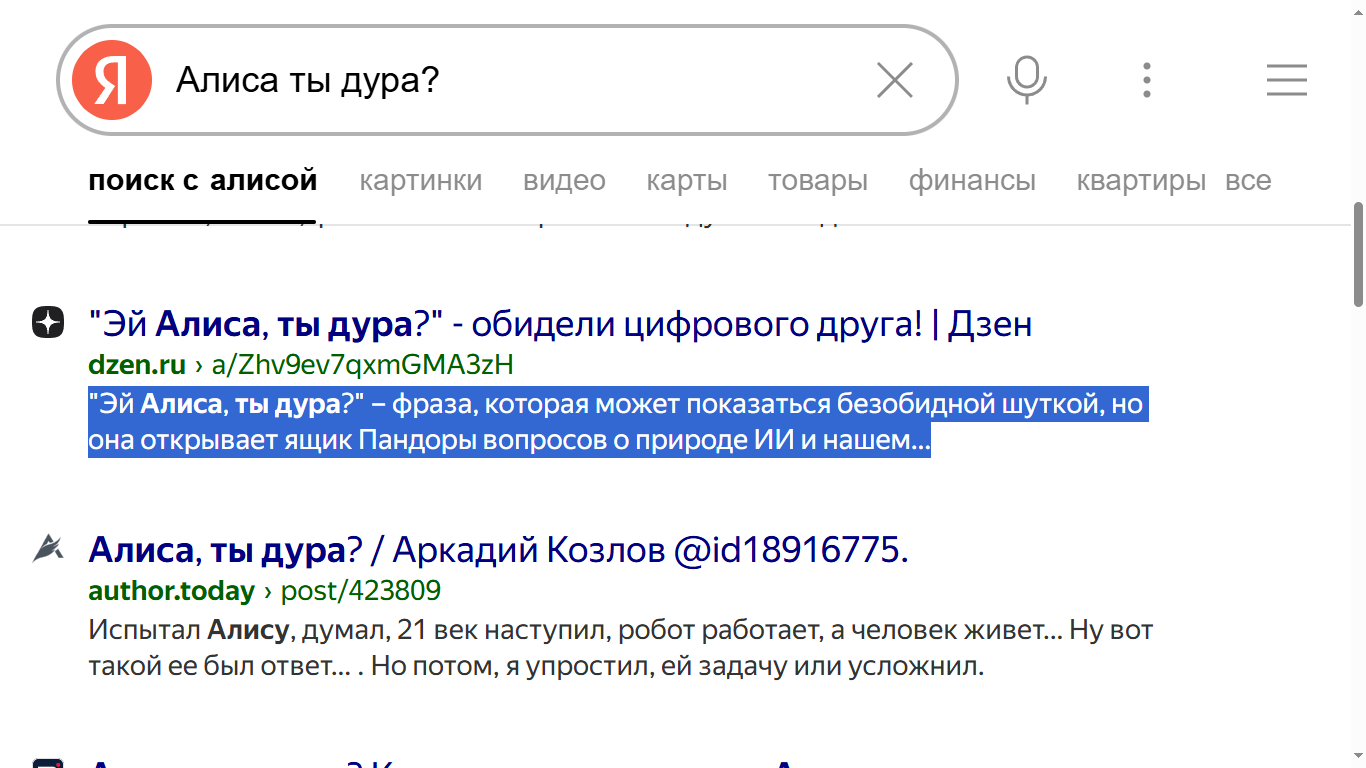Go to the 'финансы' tab
Screen dimensions: 1366x768
(x=972, y=181)
